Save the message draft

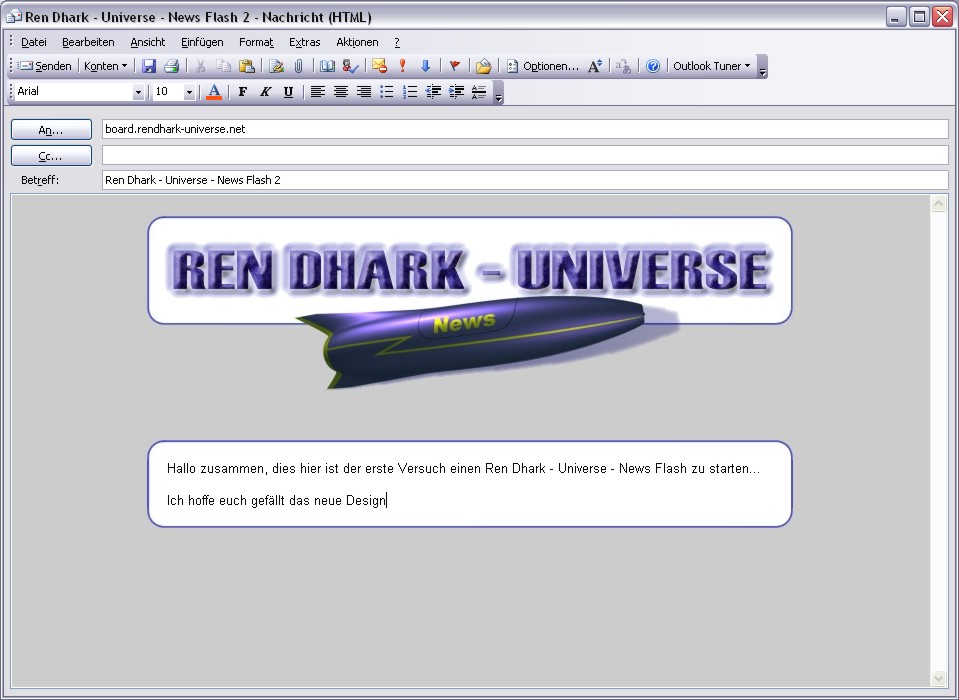point(148,66)
